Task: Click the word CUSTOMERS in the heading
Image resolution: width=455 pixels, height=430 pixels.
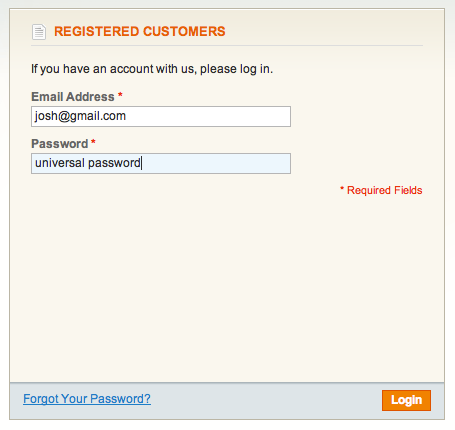Action: (184, 31)
